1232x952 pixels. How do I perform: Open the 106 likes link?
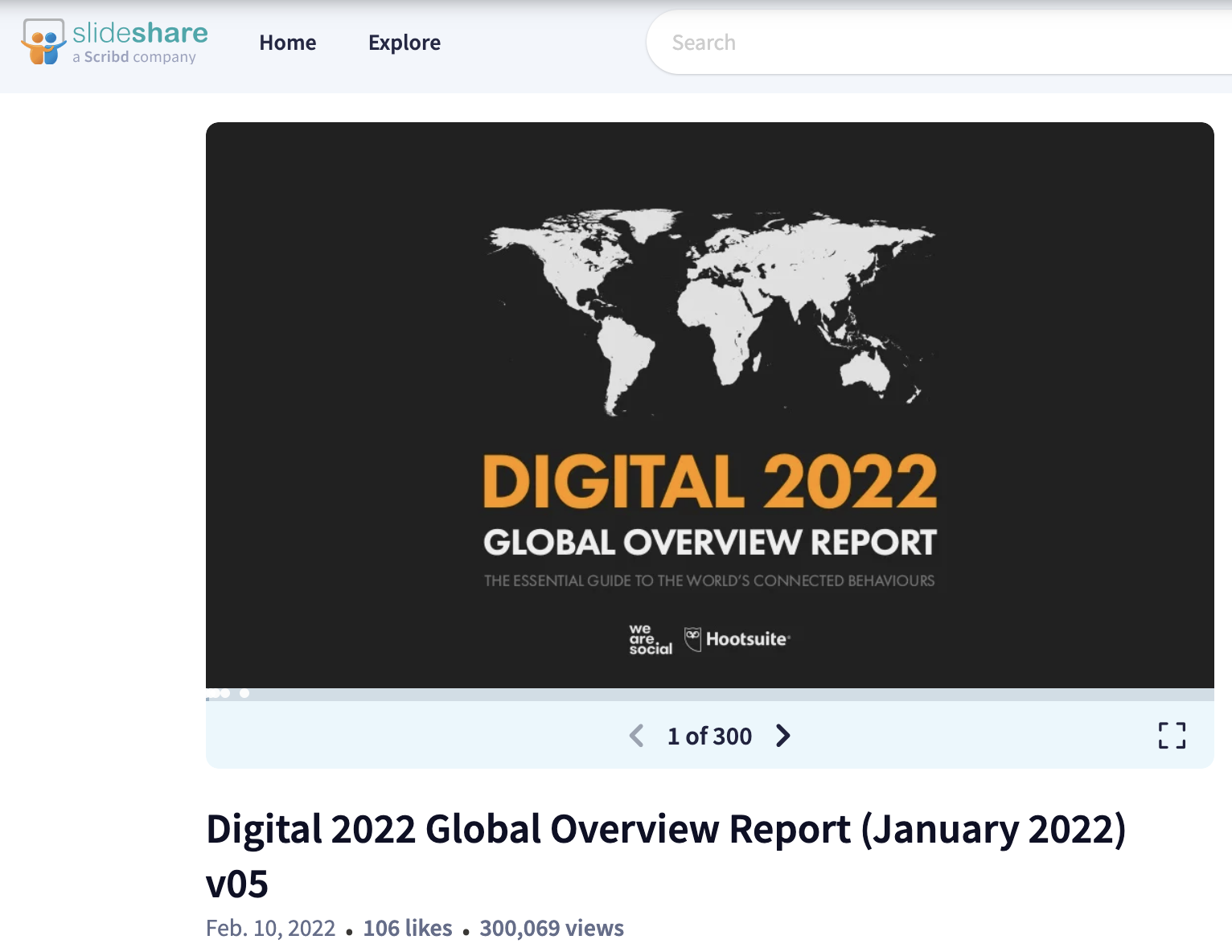(408, 928)
